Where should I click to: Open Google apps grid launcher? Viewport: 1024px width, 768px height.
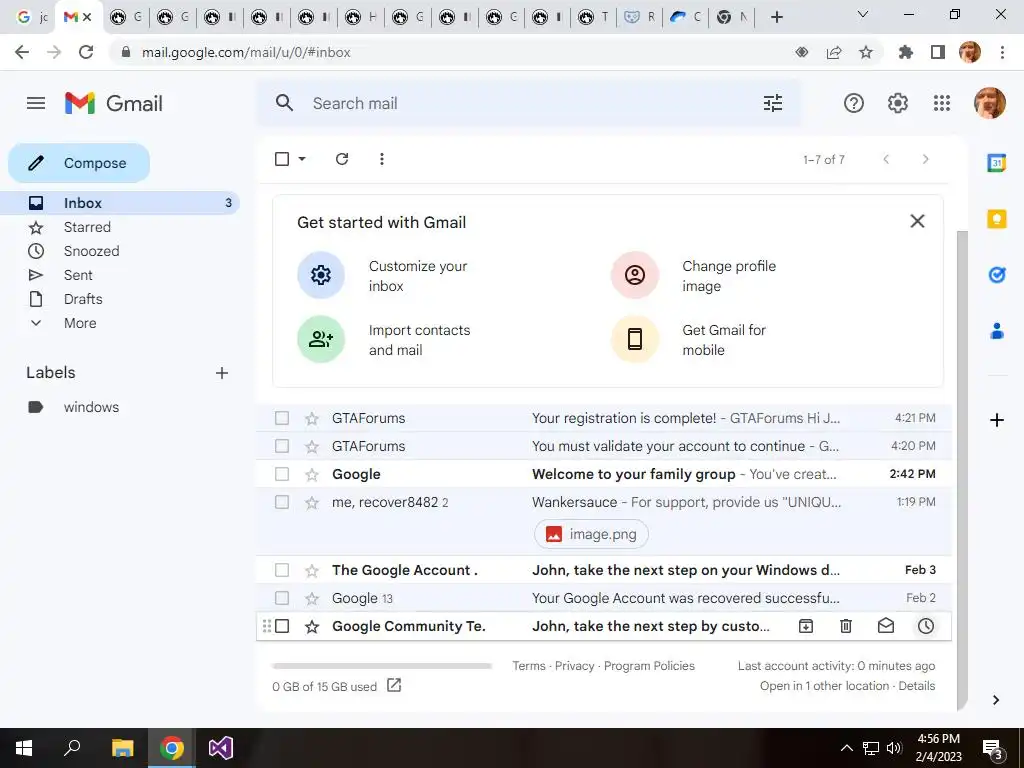click(942, 103)
